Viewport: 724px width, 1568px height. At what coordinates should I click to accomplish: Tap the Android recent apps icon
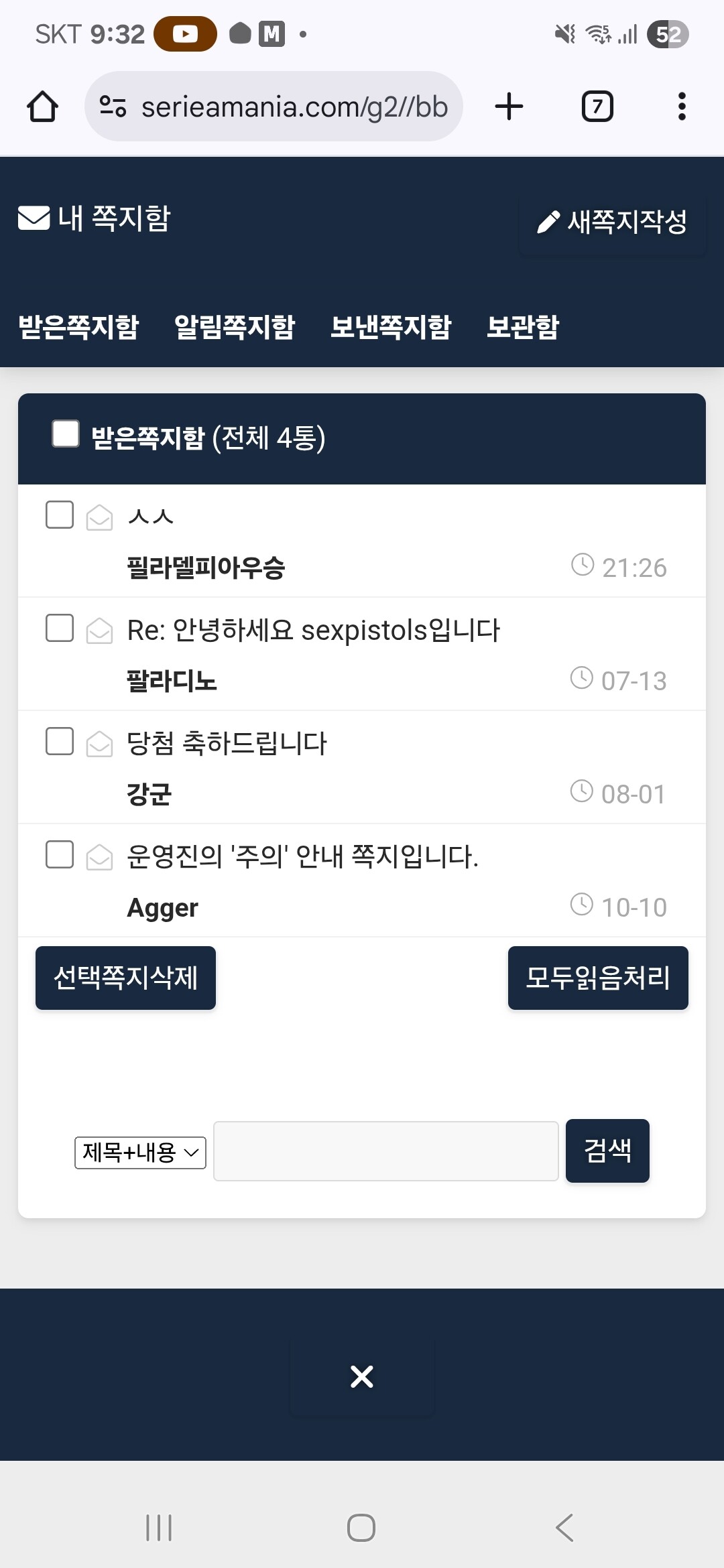coord(159,1528)
